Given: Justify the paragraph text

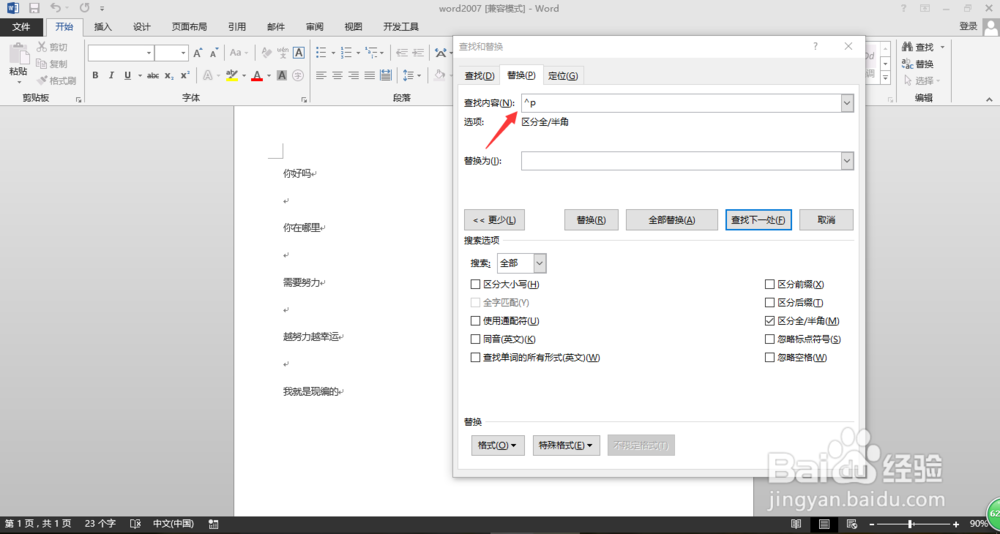Looking at the screenshot, I should click(369, 75).
